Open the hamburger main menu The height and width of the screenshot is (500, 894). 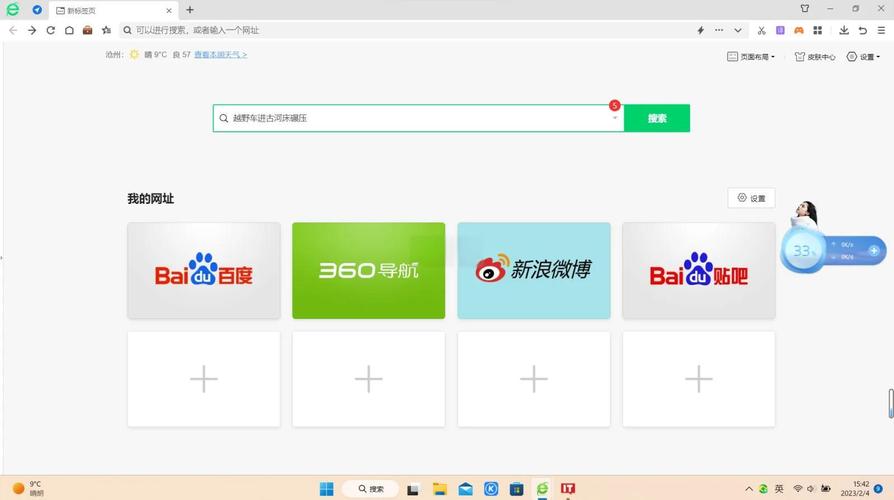click(x=881, y=30)
